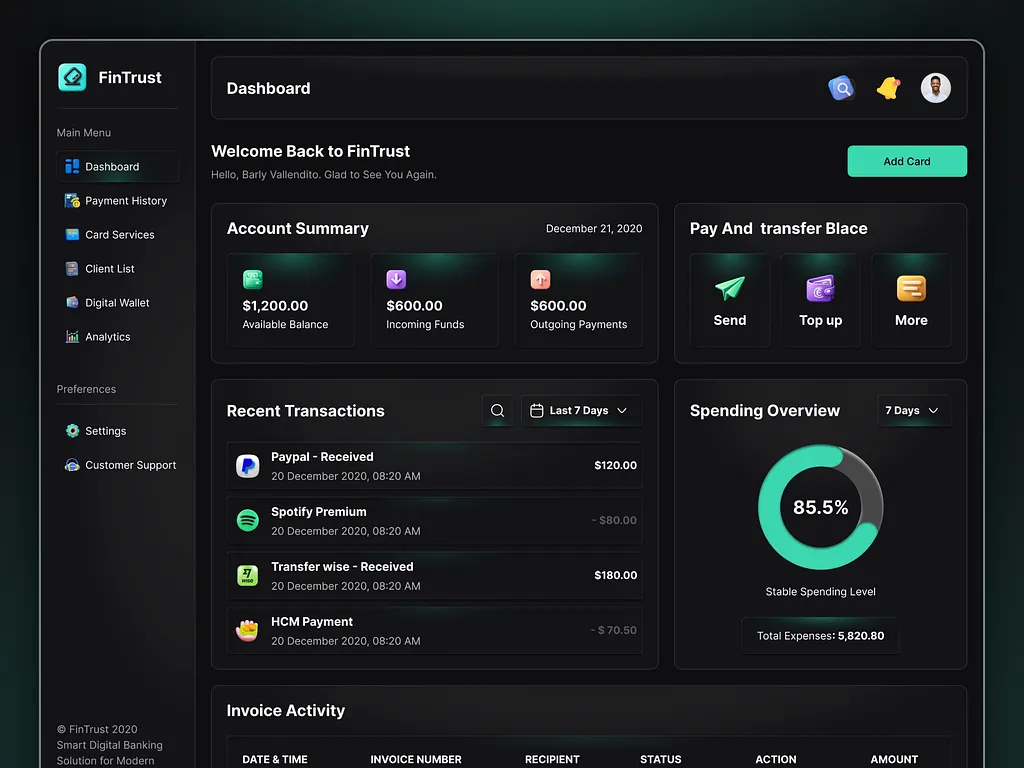Viewport: 1024px width, 768px height.
Task: Click the Outgoing Payments orange arrow icon
Action: pyautogui.click(x=540, y=279)
